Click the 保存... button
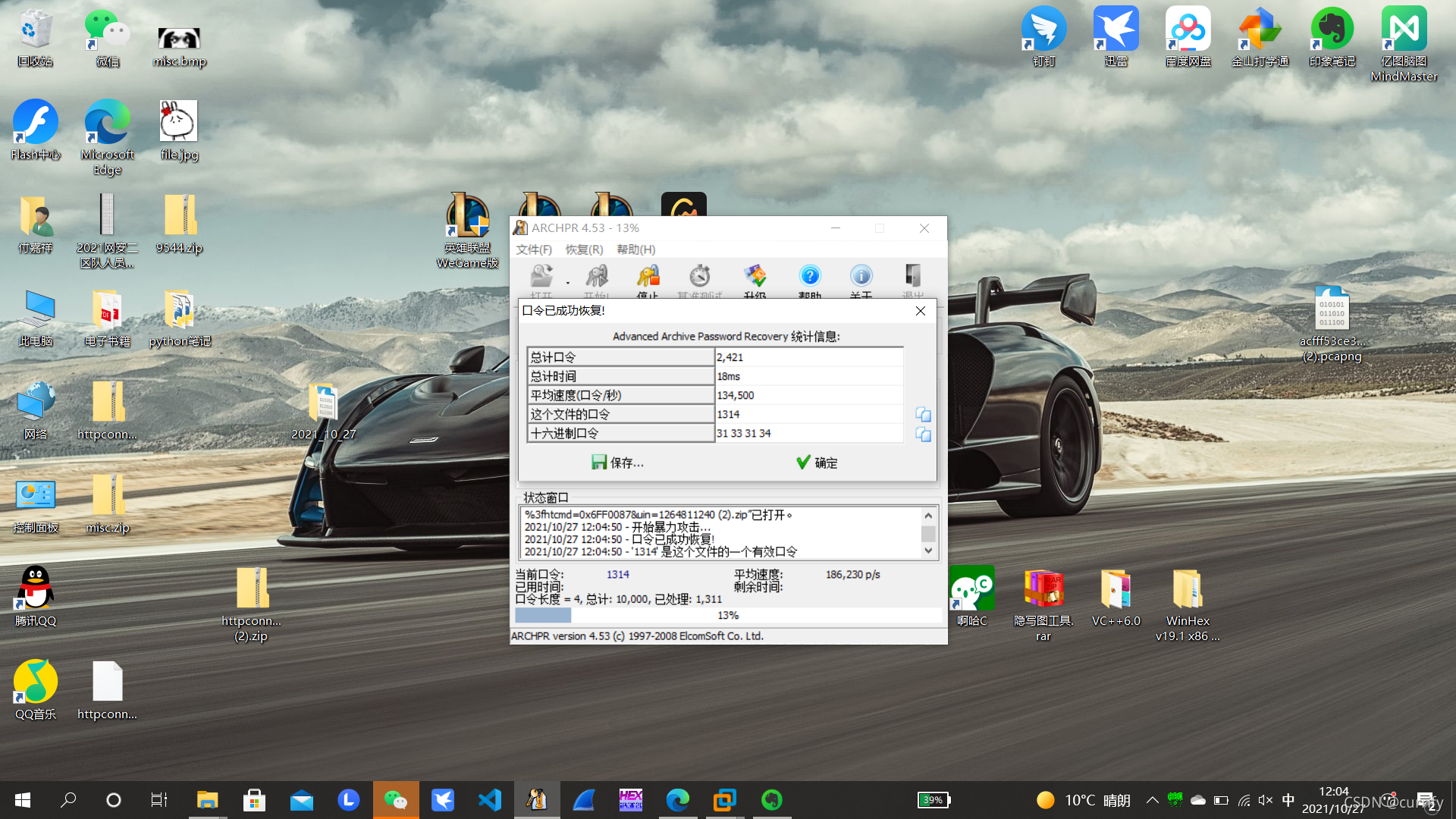1456x819 pixels. tap(617, 463)
